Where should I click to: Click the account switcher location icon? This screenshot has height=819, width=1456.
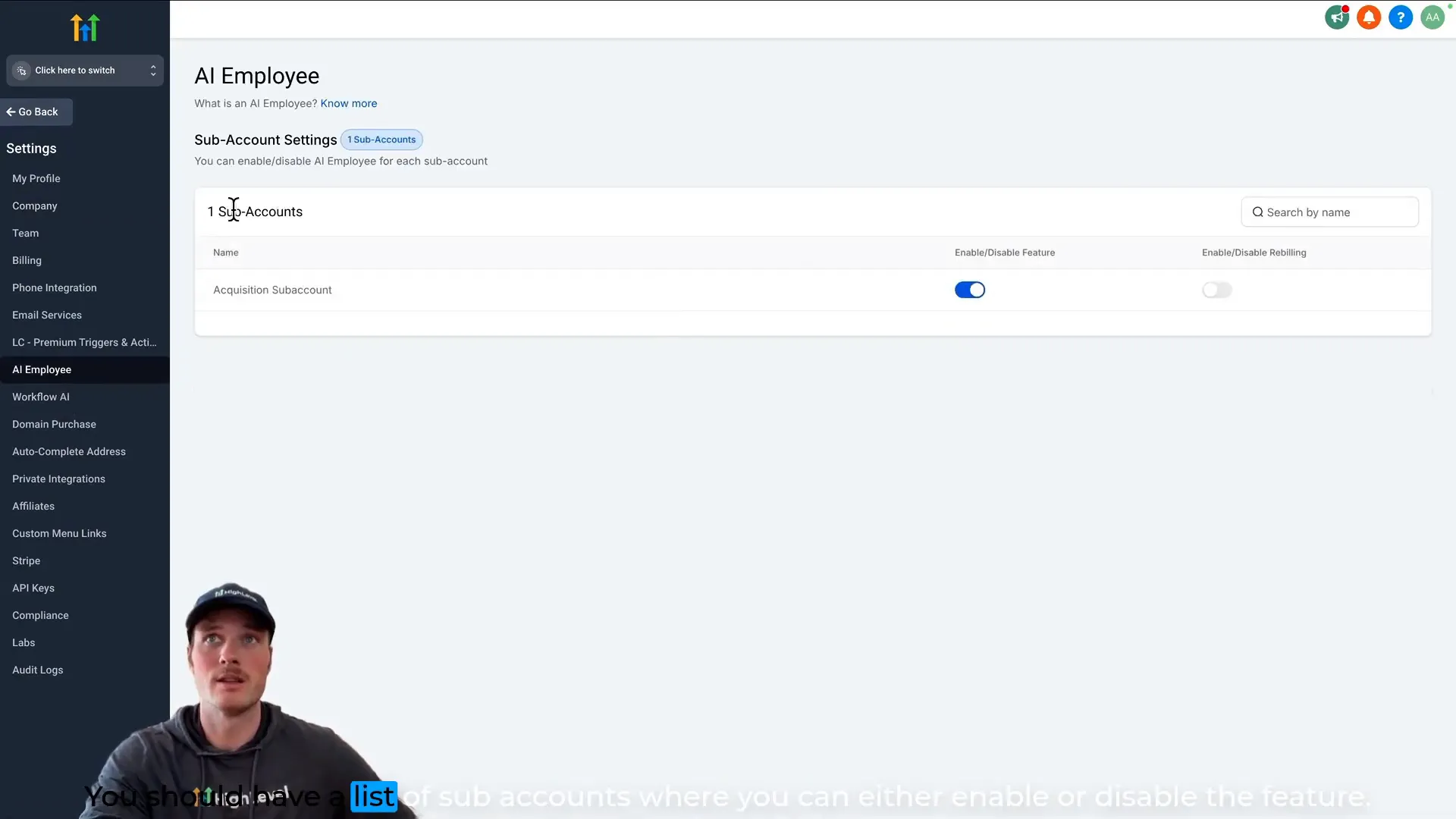click(x=22, y=71)
